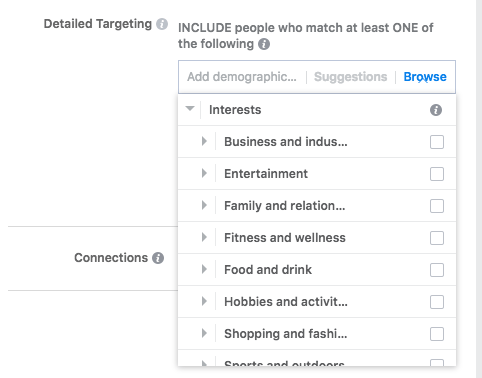
Task: Open the Suggestions link
Action: coord(351,77)
